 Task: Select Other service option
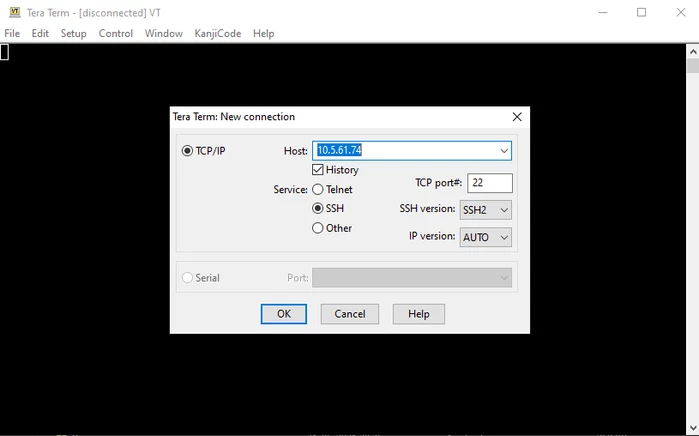click(317, 228)
